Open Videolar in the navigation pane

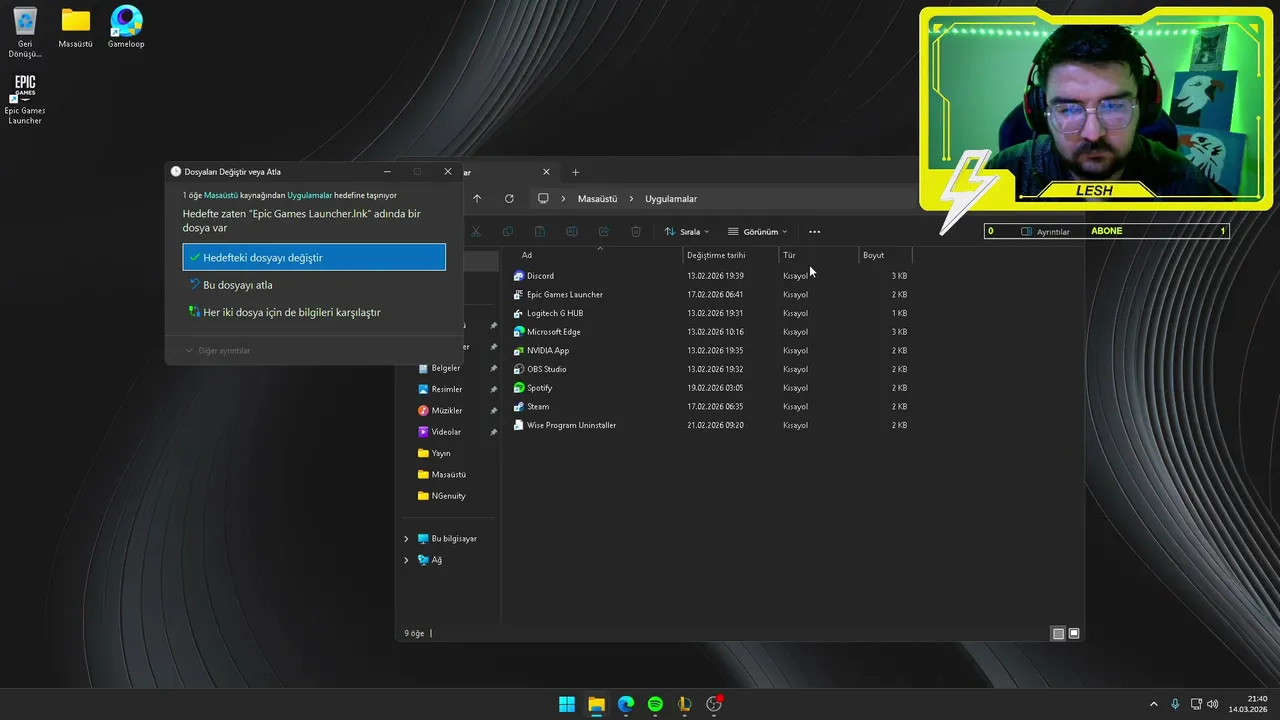446,432
